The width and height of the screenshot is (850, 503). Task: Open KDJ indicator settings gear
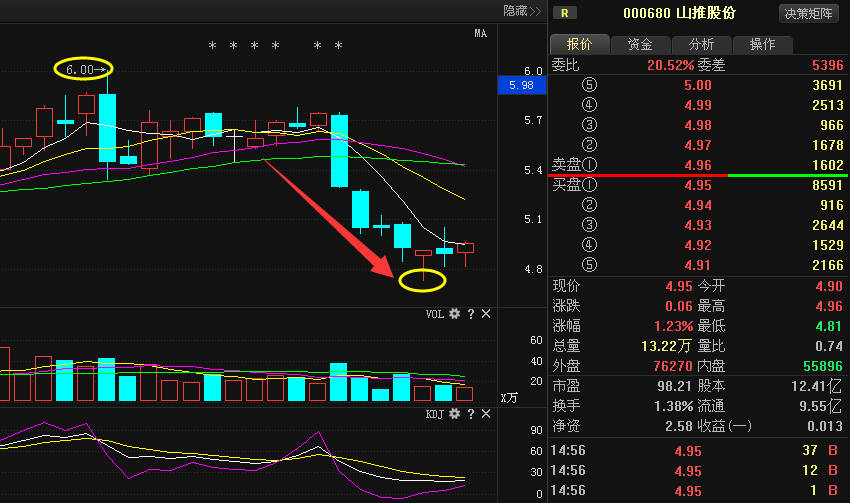(454, 413)
